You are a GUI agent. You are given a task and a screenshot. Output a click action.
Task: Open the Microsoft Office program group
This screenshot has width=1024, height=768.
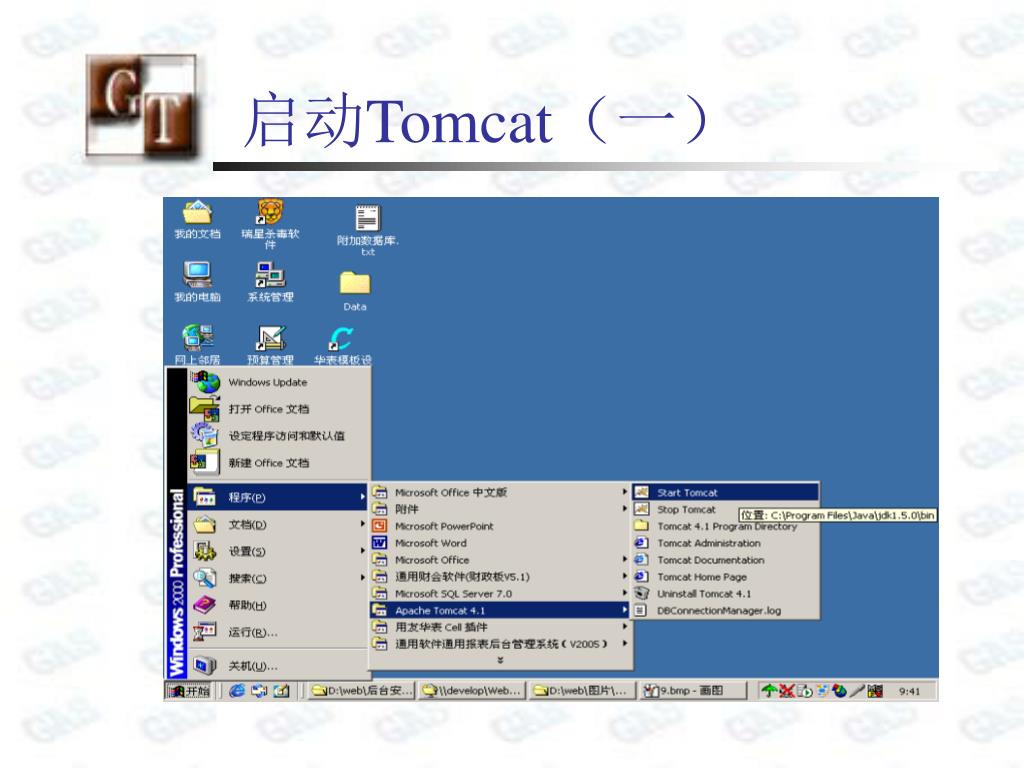pyautogui.click(x=500, y=560)
